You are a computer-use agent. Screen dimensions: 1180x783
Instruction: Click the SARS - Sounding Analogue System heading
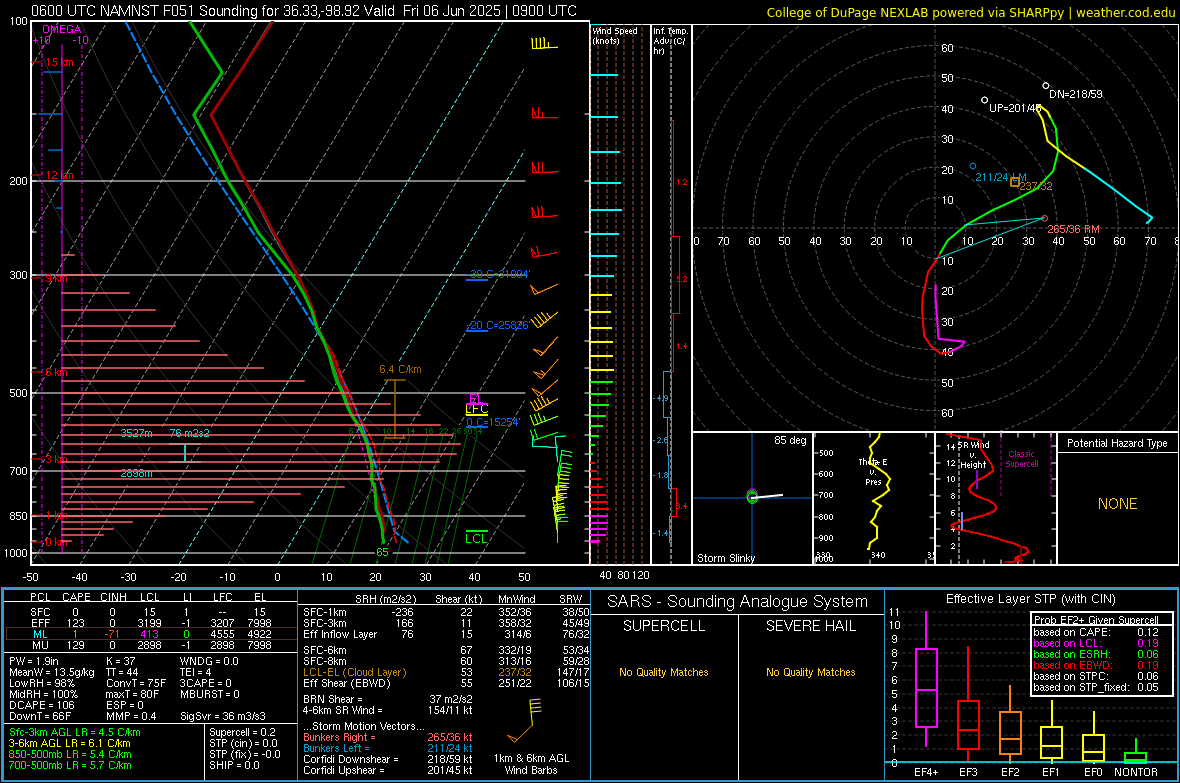(737, 602)
